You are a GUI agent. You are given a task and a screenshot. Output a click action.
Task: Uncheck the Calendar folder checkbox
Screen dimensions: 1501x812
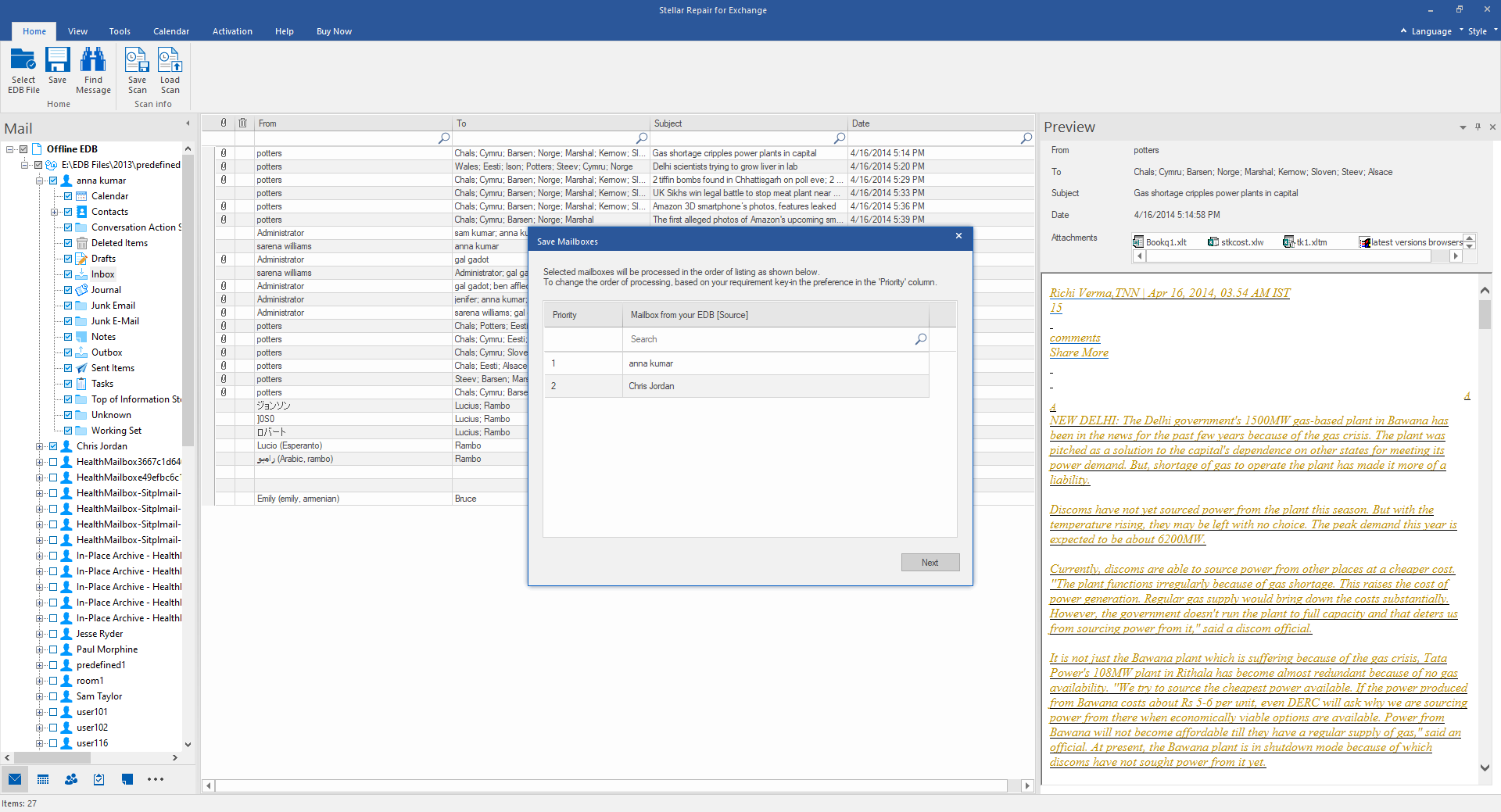pyautogui.click(x=68, y=196)
